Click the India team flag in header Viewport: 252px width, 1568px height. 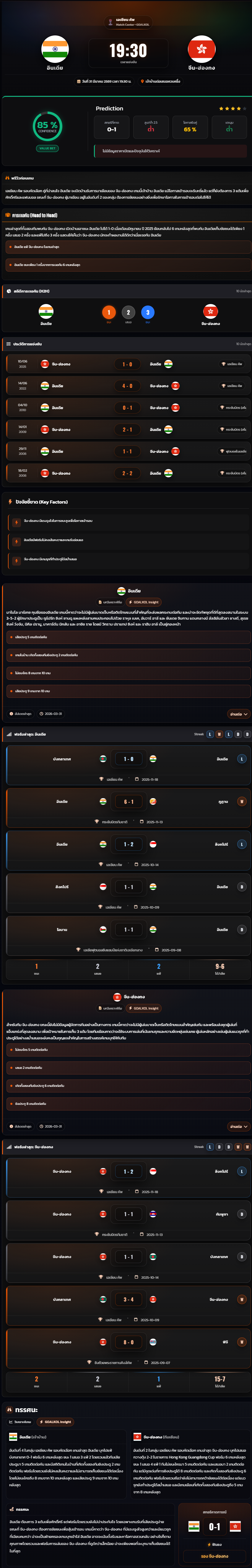click(55, 49)
